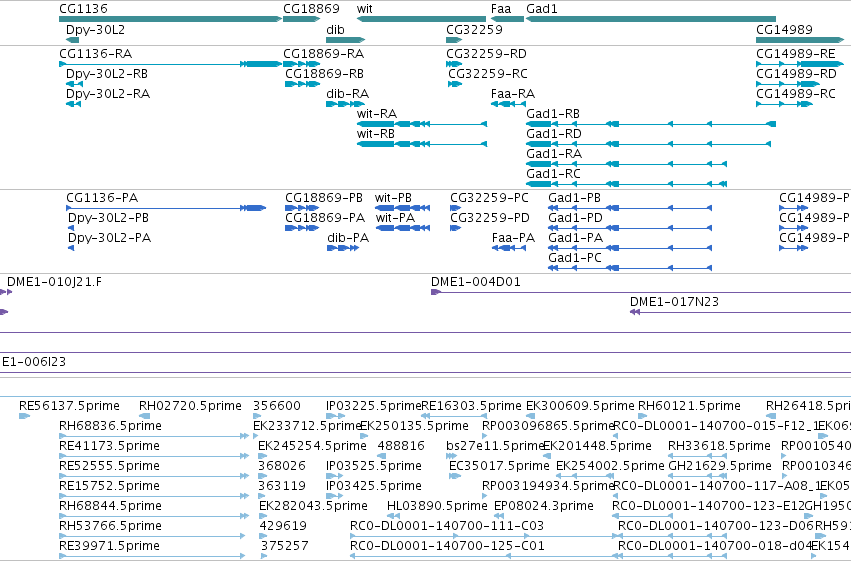The height and width of the screenshot is (561, 851).
Task: Click transcript label Gad1-RB
Action: [x=553, y=114]
